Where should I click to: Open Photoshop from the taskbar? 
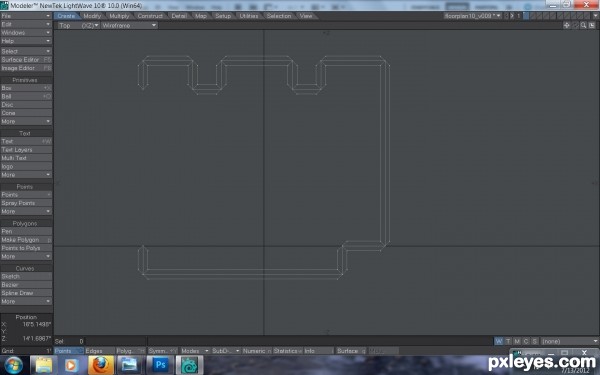click(x=160, y=365)
